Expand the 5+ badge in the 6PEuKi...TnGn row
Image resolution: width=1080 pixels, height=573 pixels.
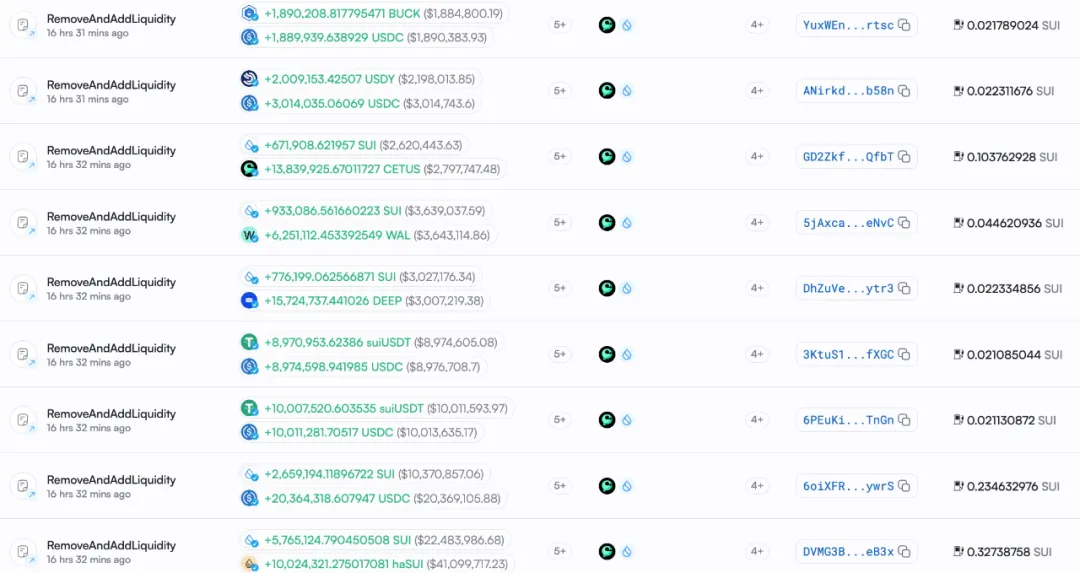560,421
